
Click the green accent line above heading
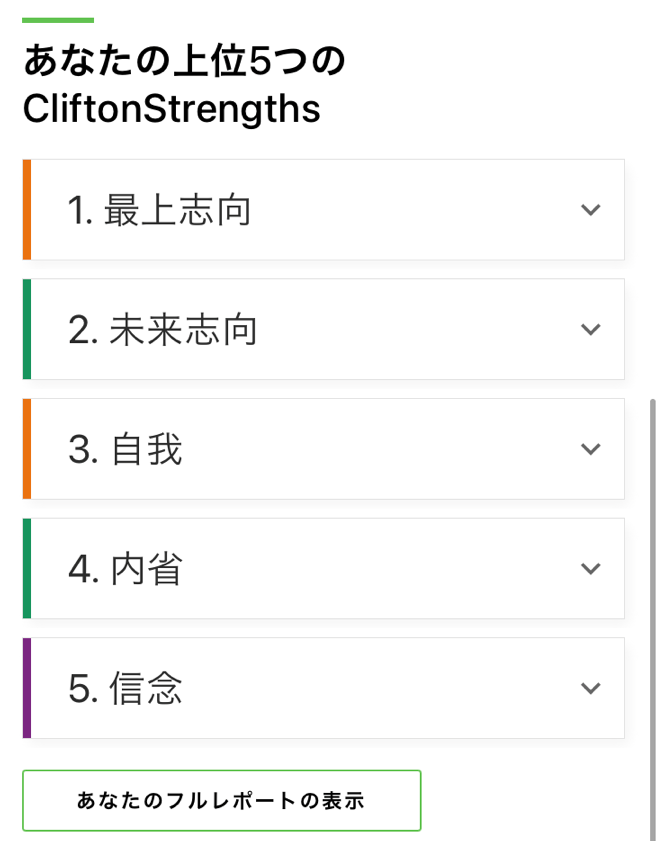[x=58, y=20]
